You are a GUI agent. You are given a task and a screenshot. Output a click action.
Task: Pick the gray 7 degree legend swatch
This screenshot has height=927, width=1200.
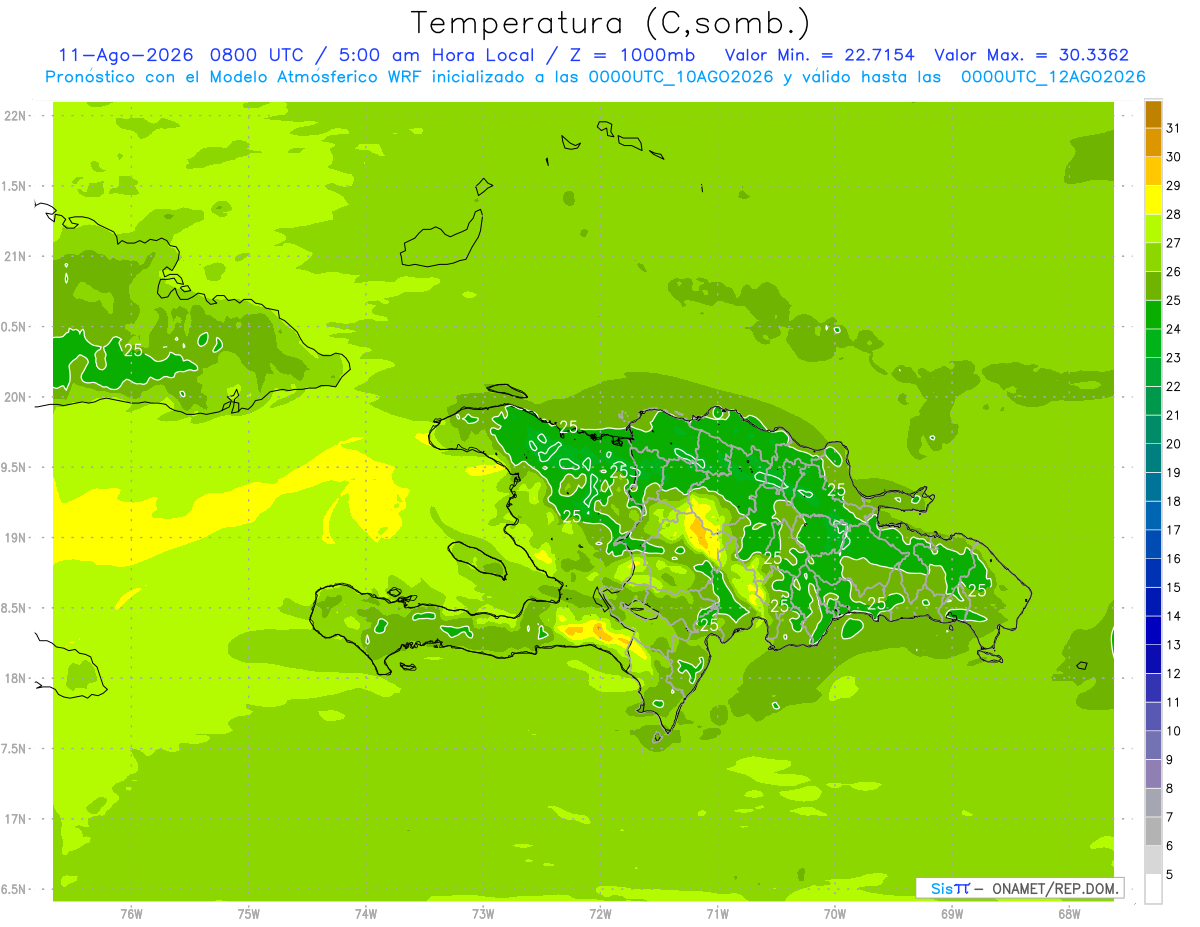(x=1153, y=803)
